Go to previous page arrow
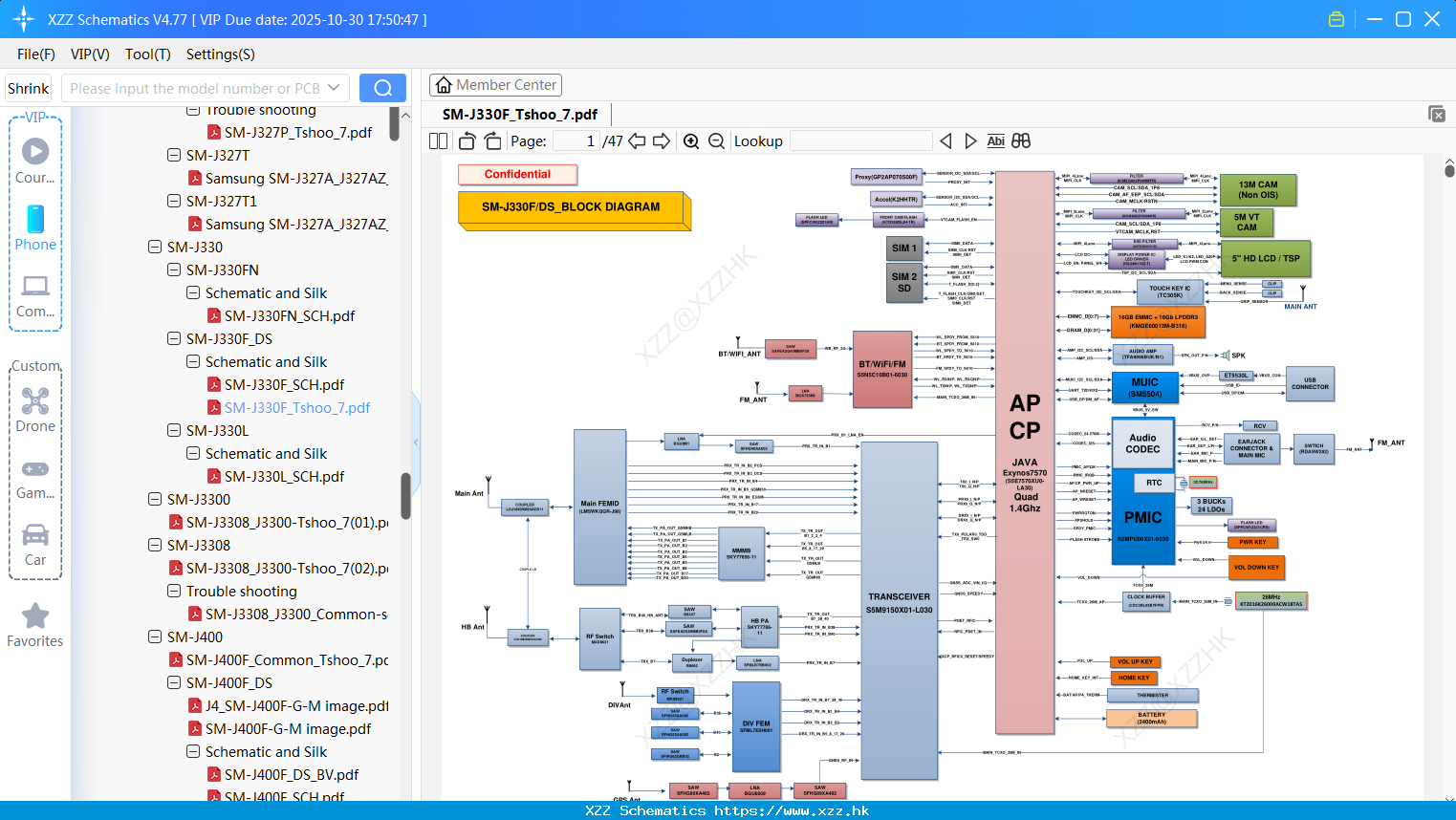The height and width of the screenshot is (820, 1456). (637, 141)
